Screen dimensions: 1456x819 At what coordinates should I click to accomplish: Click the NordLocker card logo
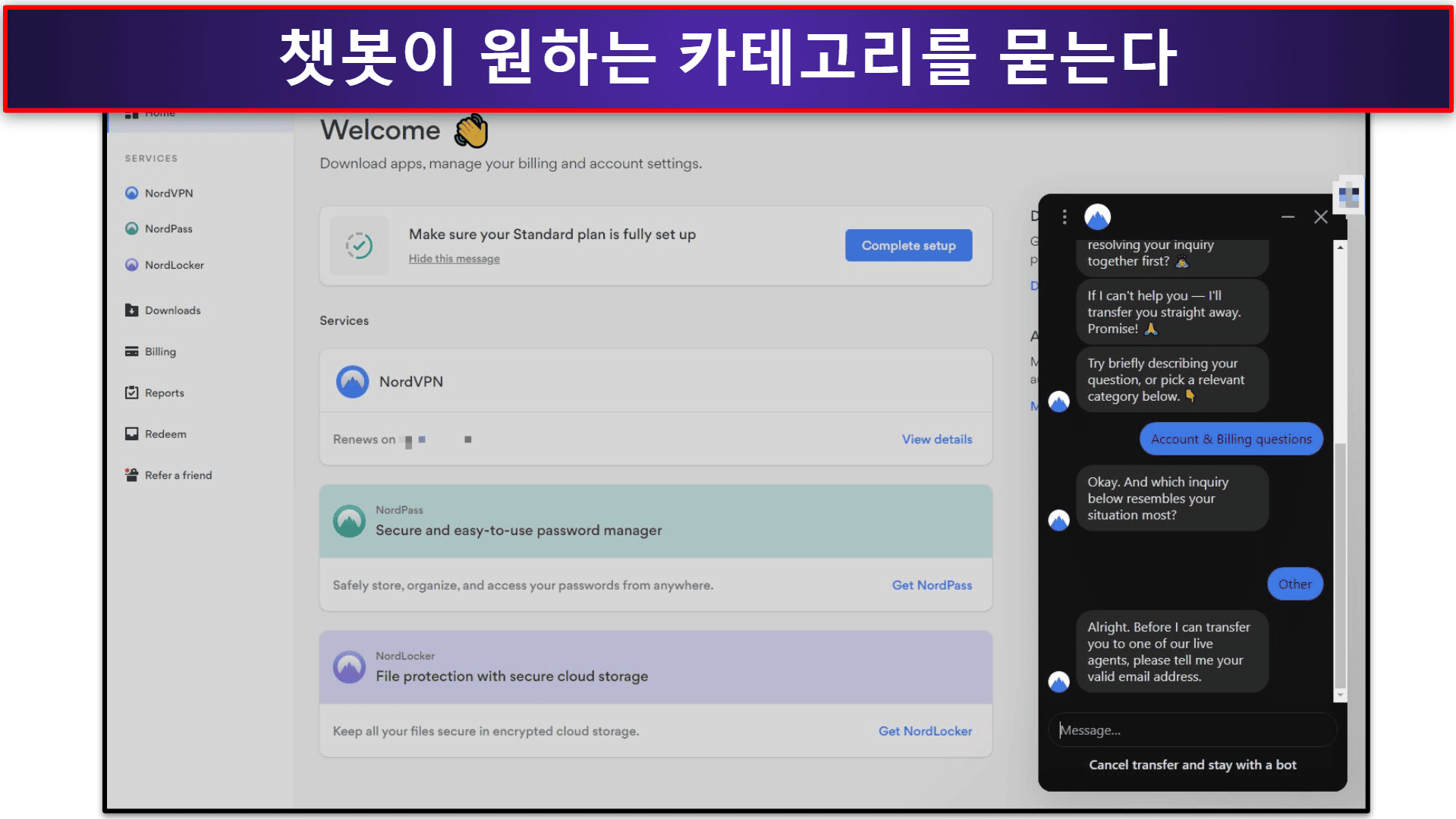350,667
